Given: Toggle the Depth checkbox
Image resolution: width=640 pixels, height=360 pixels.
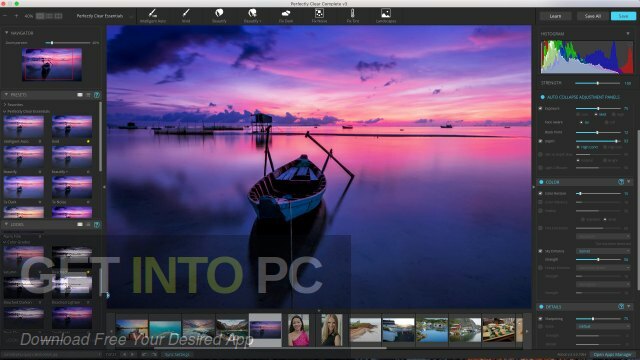Looking at the screenshot, I should point(540,141).
